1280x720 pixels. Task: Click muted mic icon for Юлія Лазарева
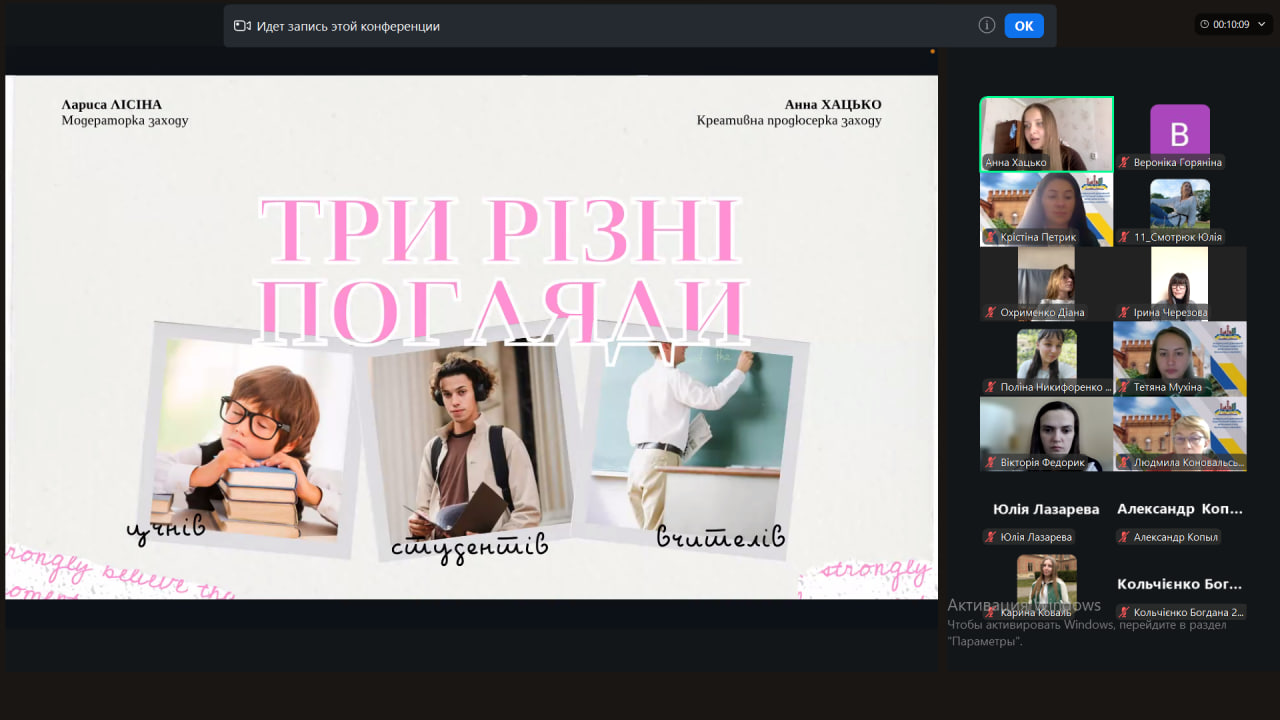tap(991, 537)
